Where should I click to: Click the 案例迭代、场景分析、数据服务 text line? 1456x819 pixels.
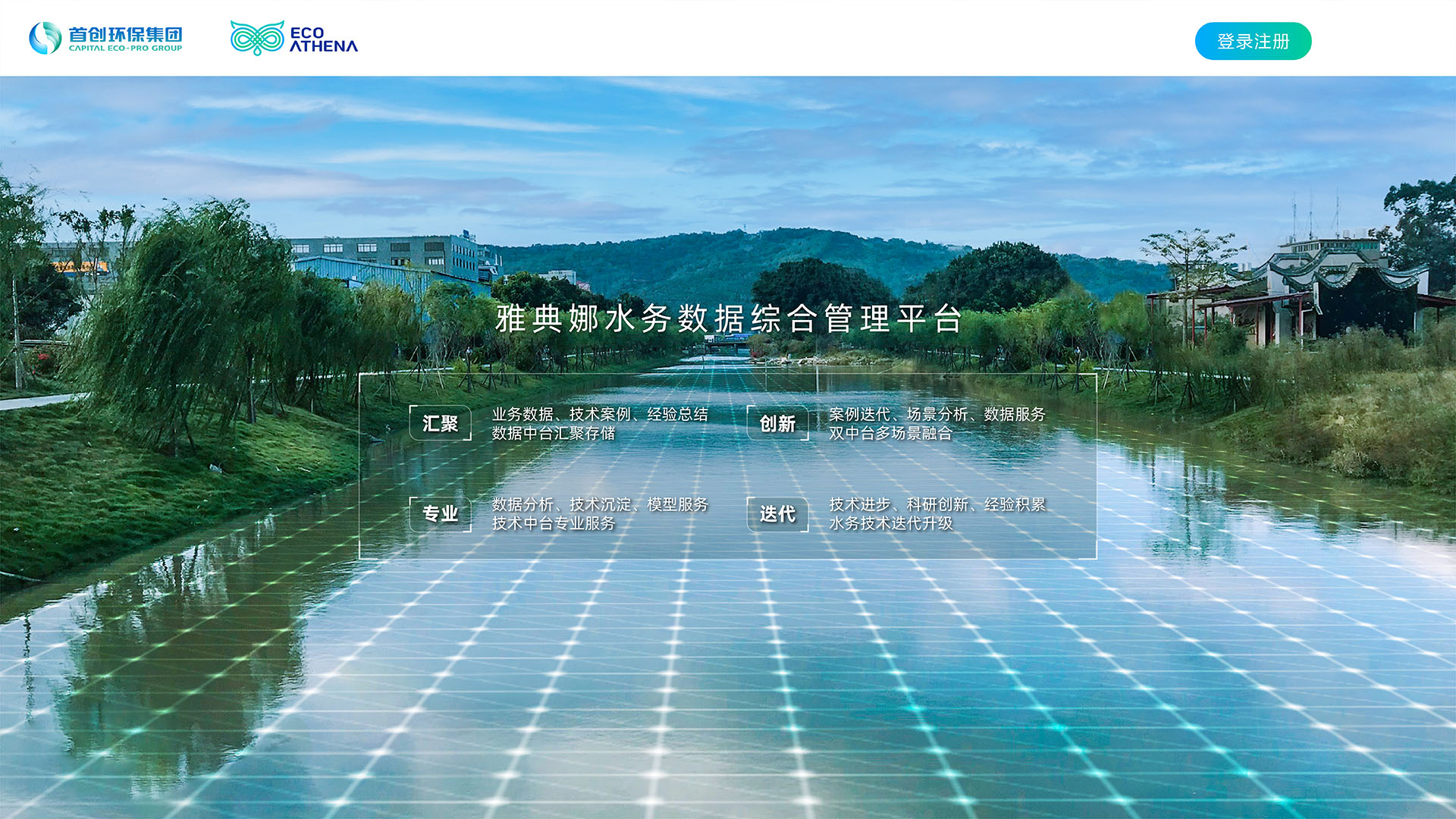click(x=937, y=414)
